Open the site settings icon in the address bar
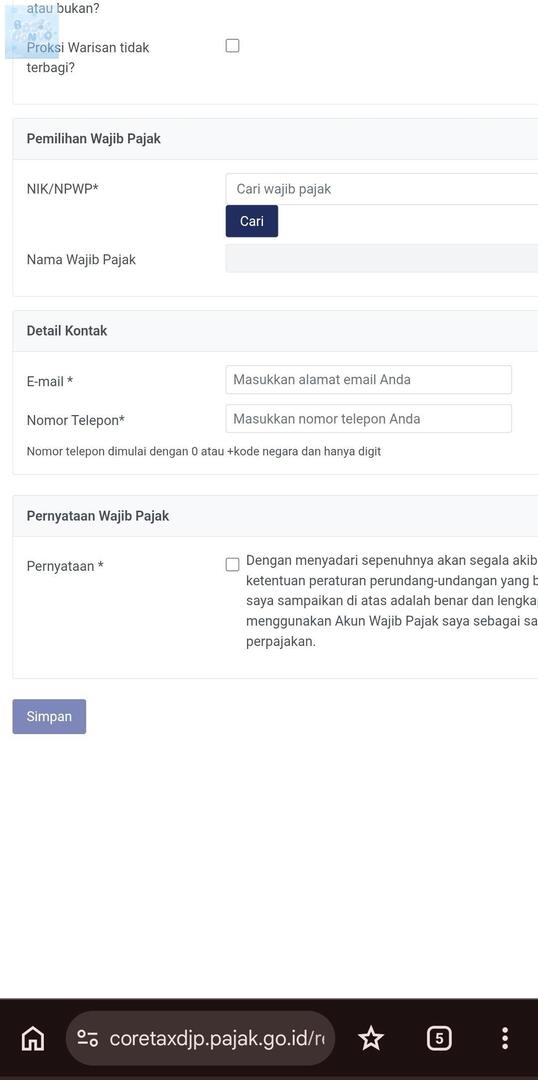 point(87,1038)
